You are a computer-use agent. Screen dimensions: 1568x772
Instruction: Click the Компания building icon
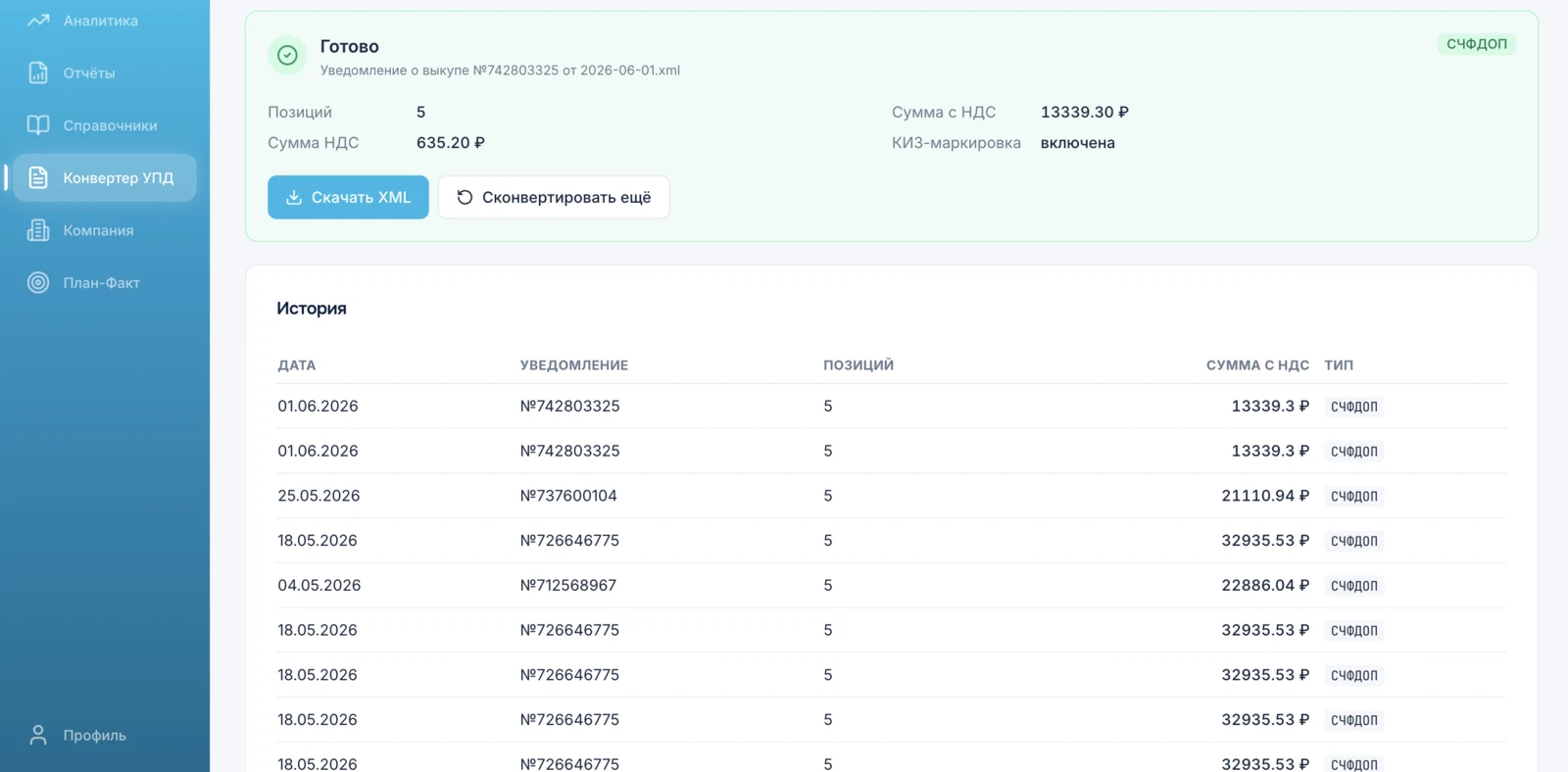[x=38, y=230]
